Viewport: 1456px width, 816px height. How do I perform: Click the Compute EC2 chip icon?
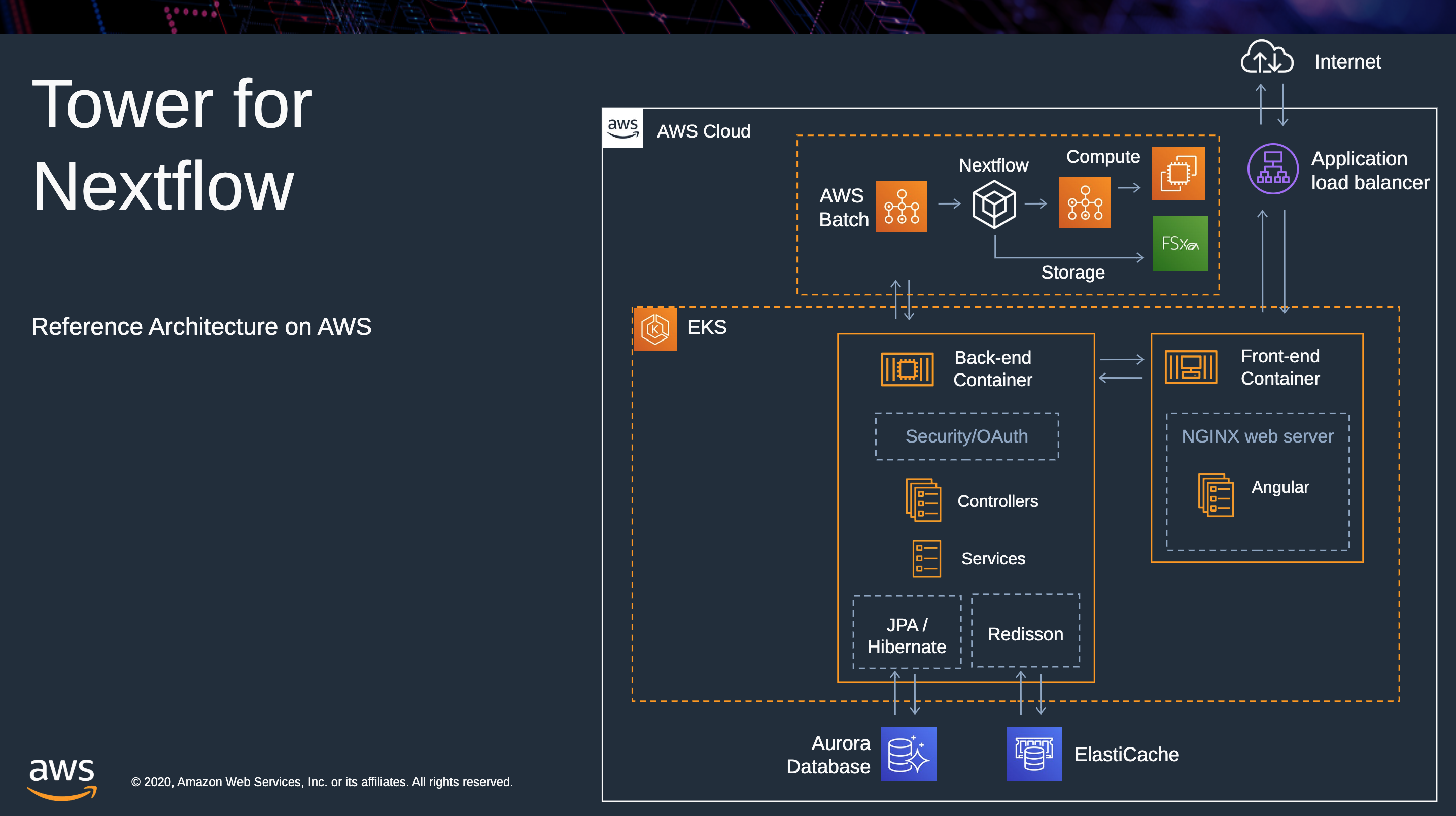[x=1178, y=174]
